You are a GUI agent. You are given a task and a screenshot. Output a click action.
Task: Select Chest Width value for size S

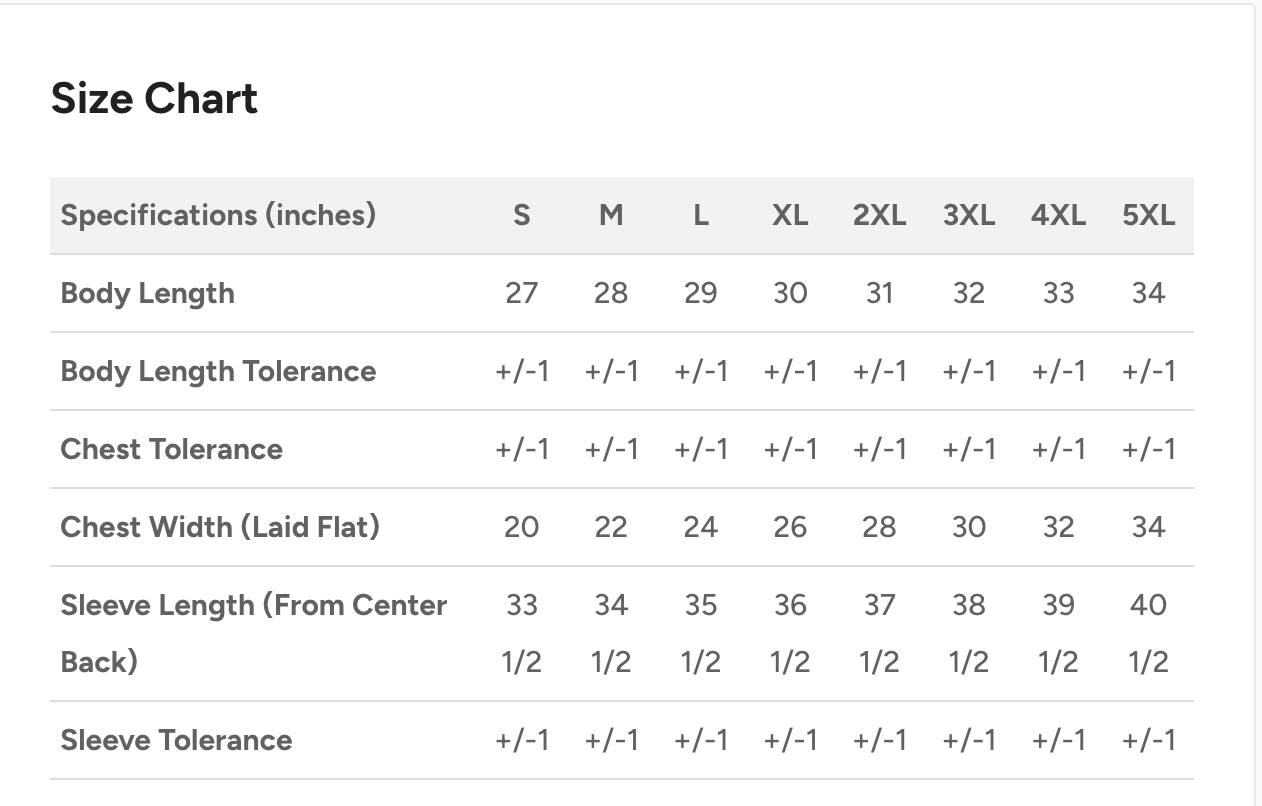coord(521,527)
